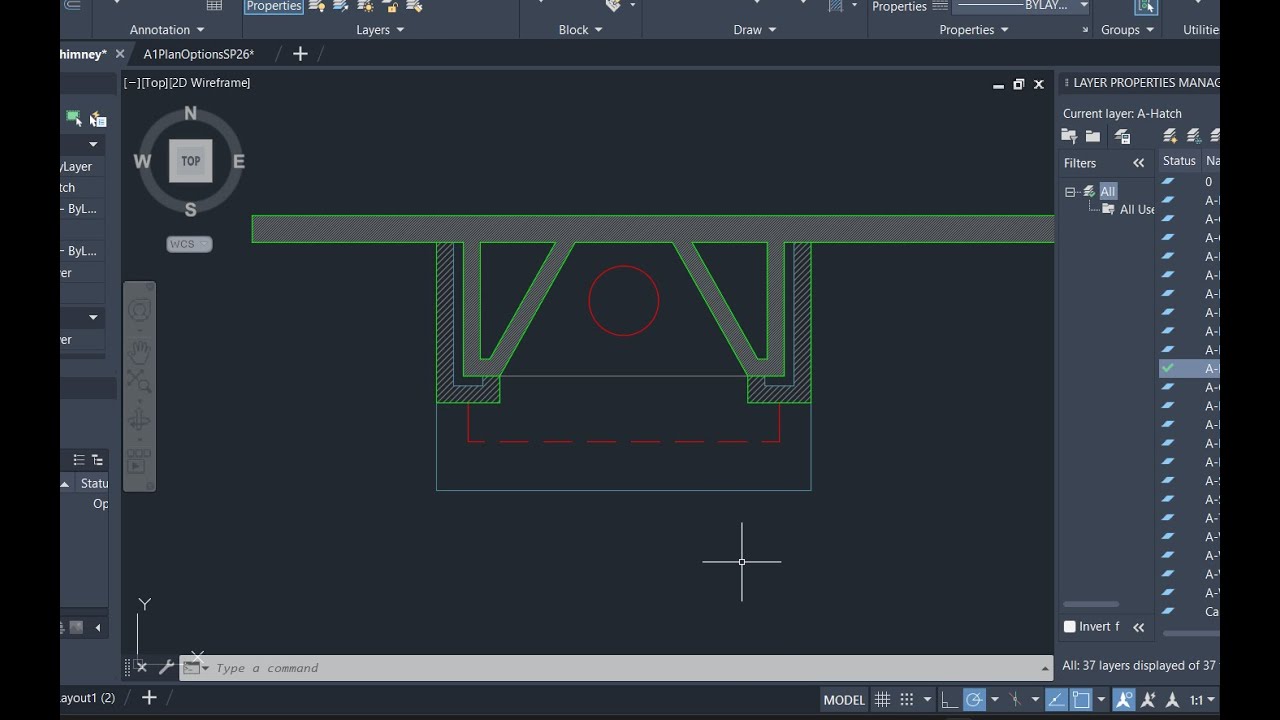Click the lock layer icon in Layers ribbon

(x=391, y=6)
